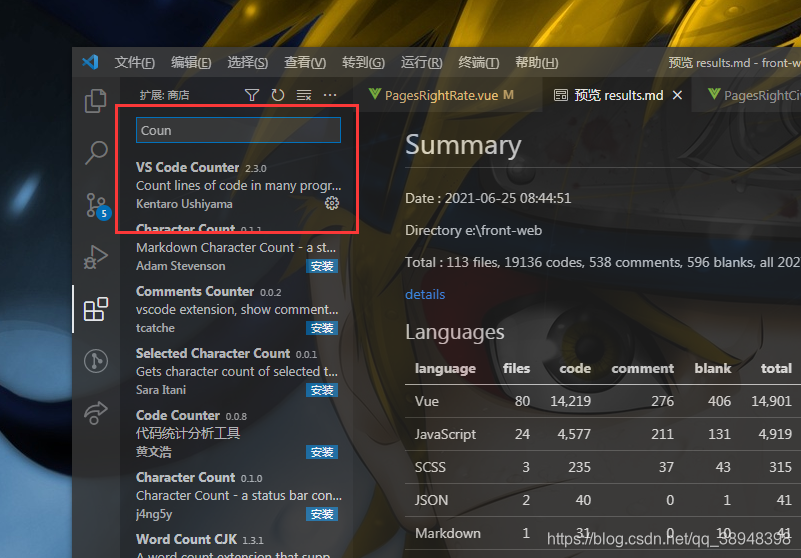Click the 14,219 code count cell
Viewport: 801px width, 558px height.
[x=571, y=401]
